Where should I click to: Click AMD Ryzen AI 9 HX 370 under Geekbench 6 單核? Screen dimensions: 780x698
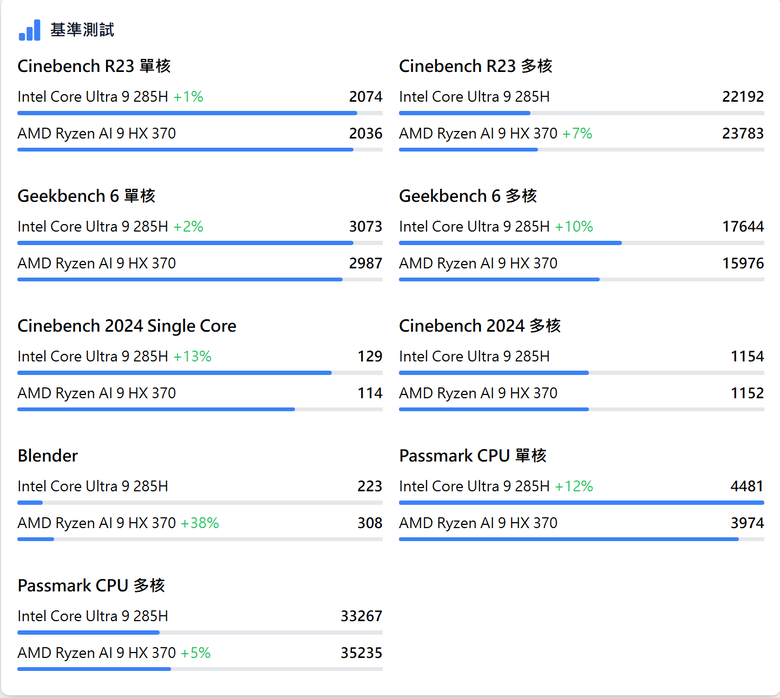(x=97, y=263)
